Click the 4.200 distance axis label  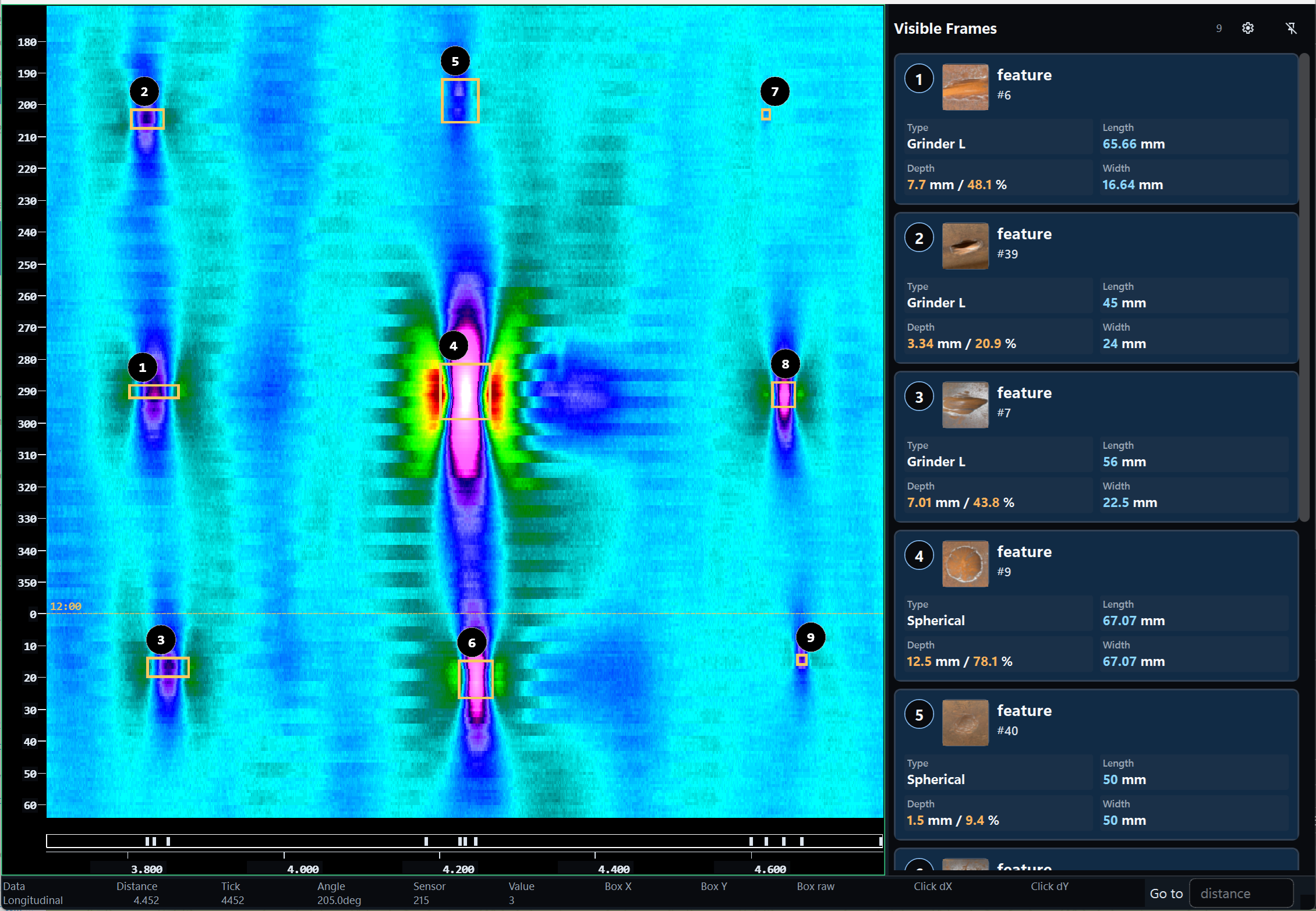458,869
